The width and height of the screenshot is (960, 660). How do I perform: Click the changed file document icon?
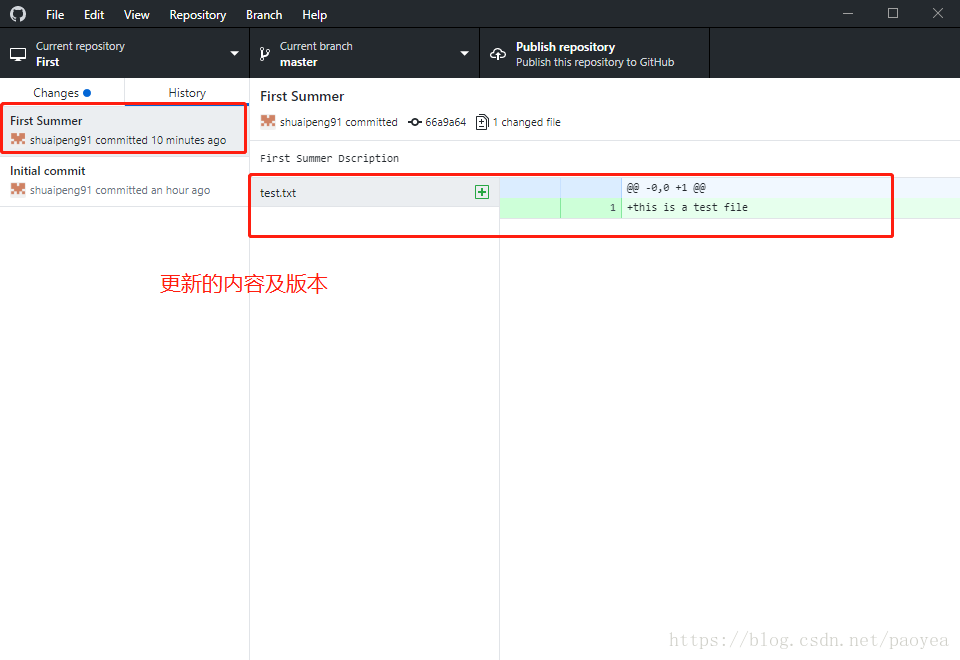(x=482, y=122)
